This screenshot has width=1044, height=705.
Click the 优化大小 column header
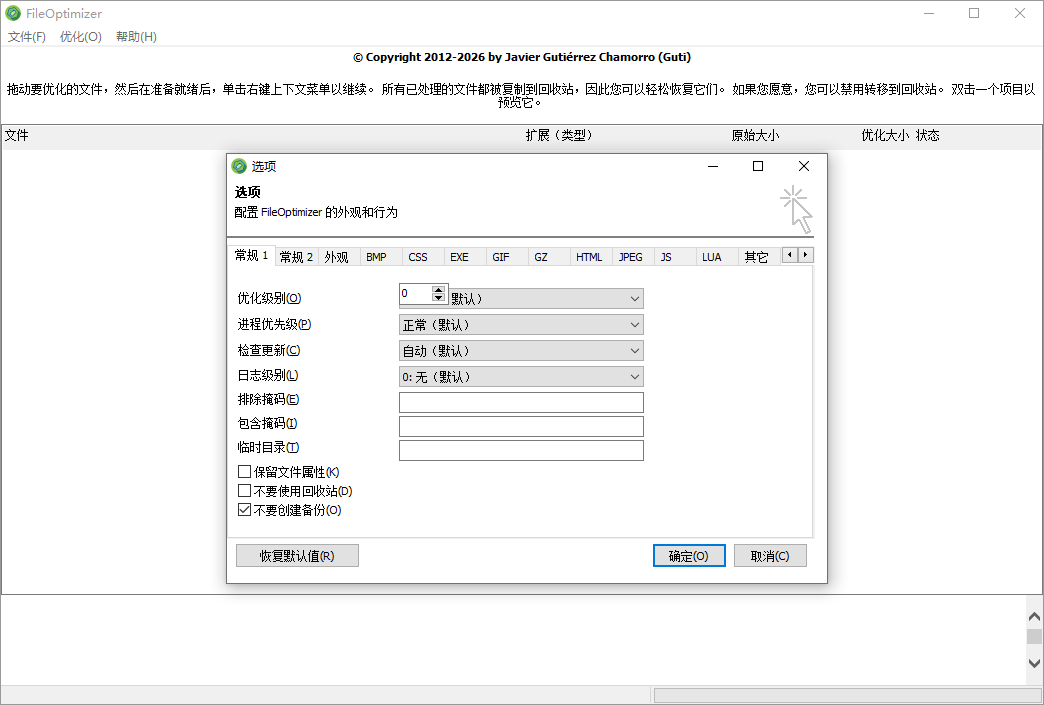pos(885,136)
